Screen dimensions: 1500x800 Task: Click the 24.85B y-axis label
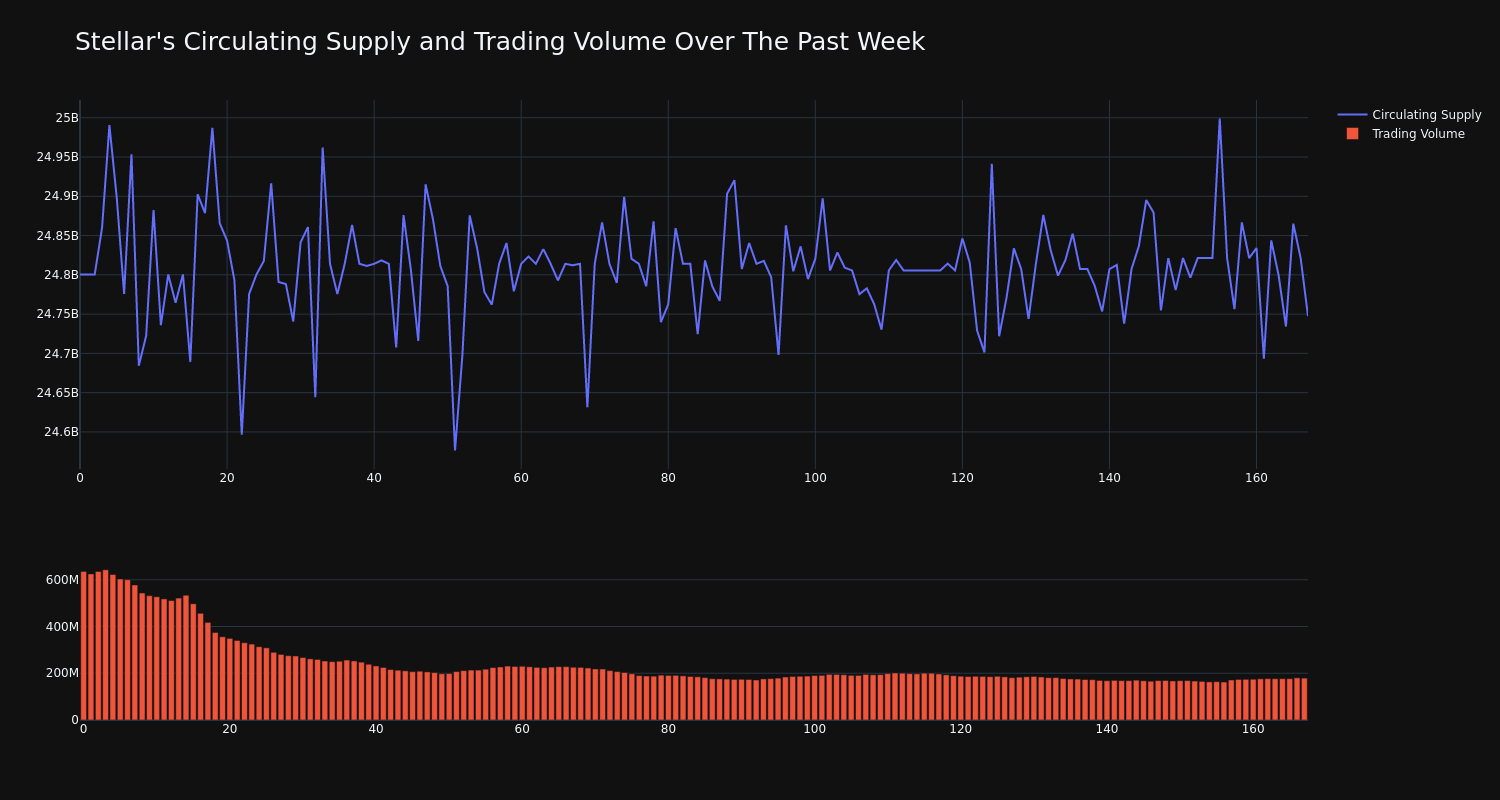click(57, 236)
